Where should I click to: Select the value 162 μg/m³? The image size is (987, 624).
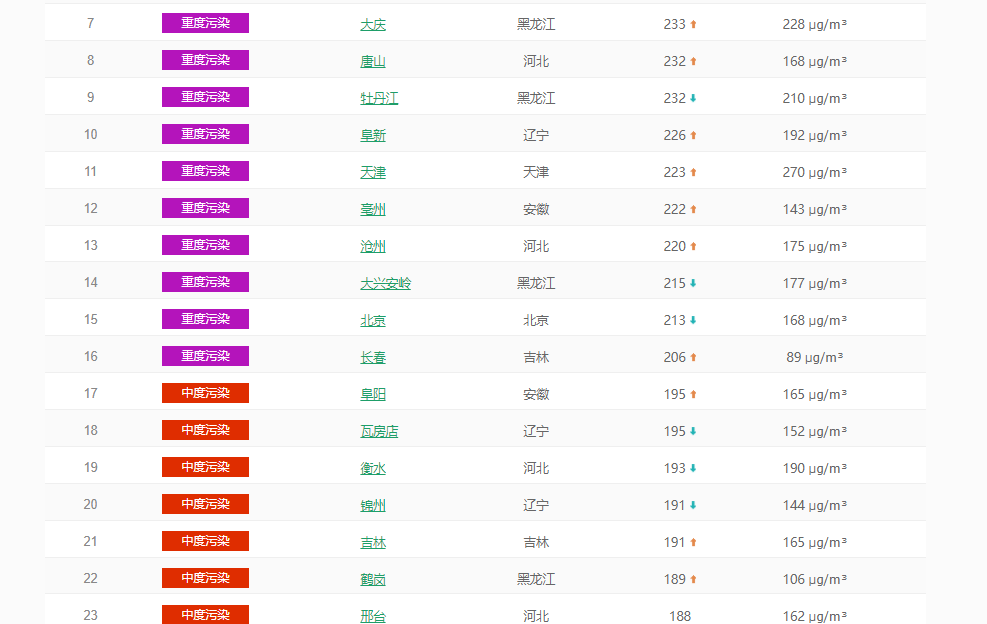pos(815,616)
